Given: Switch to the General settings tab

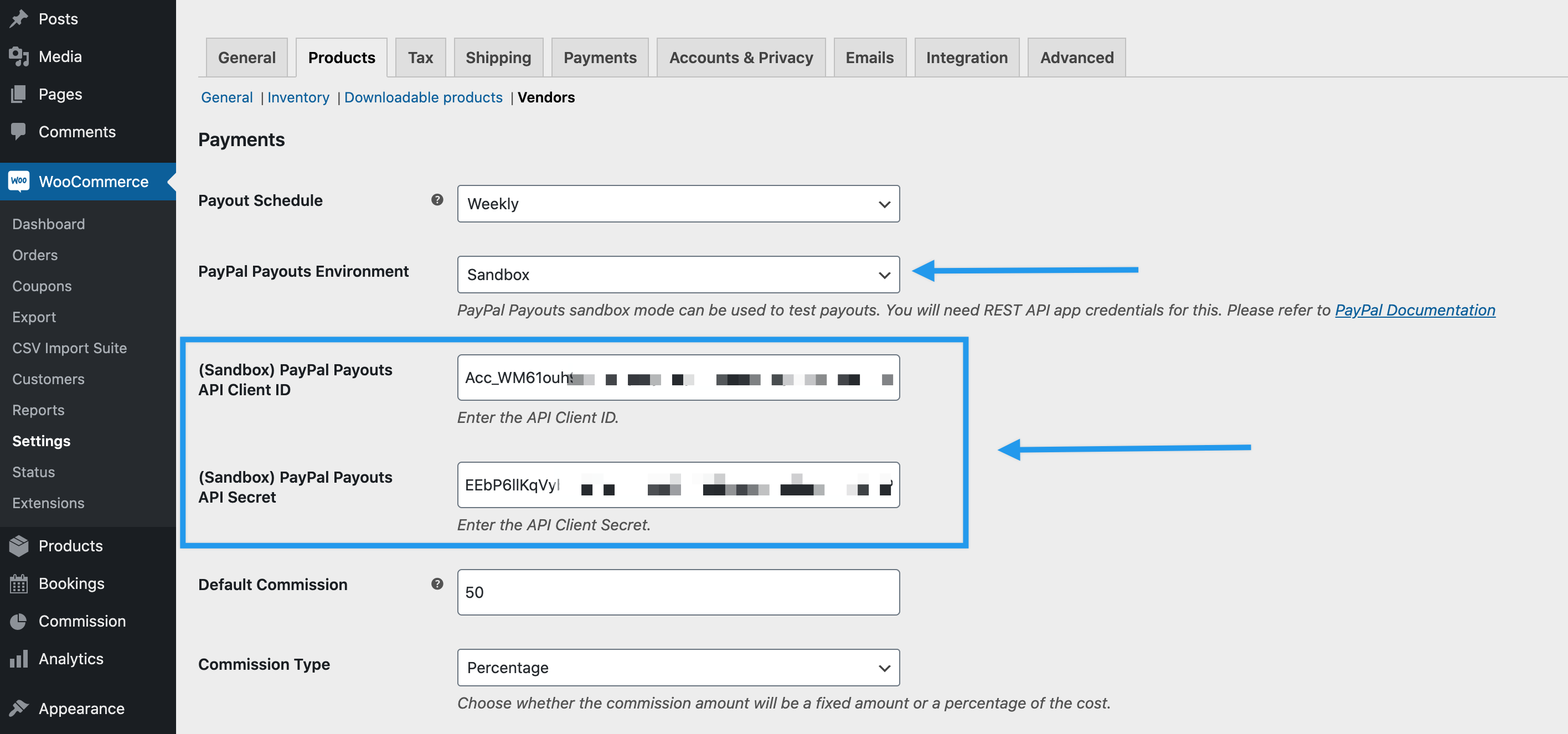Looking at the screenshot, I should [246, 57].
